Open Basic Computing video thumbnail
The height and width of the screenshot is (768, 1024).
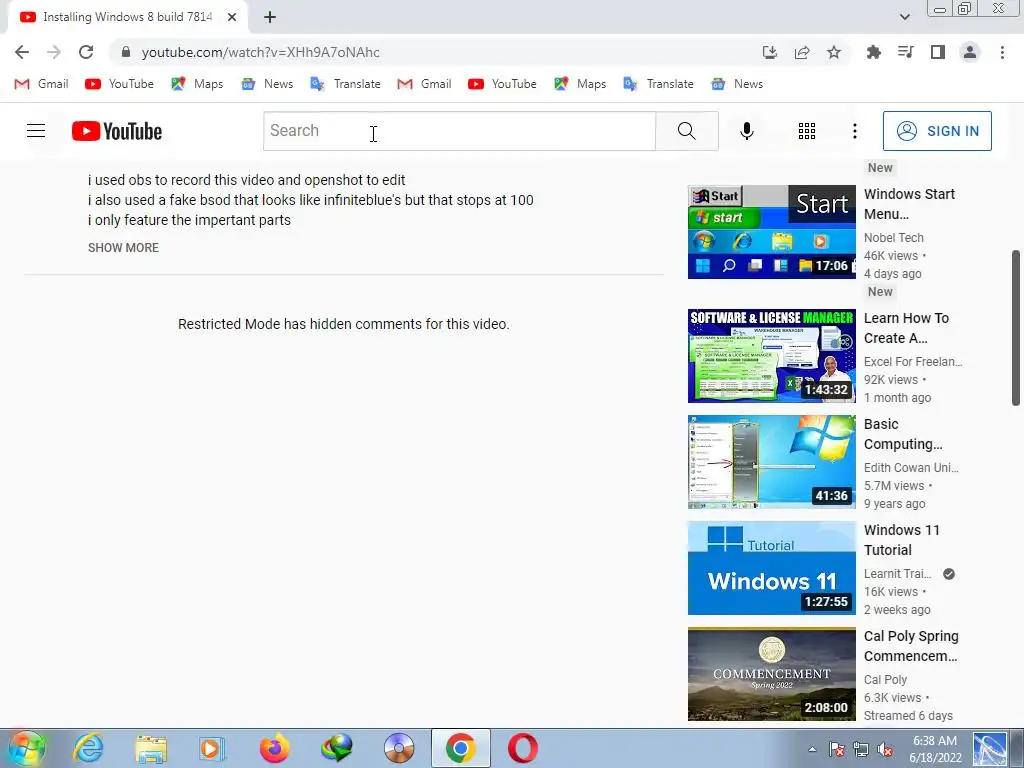[771, 462]
